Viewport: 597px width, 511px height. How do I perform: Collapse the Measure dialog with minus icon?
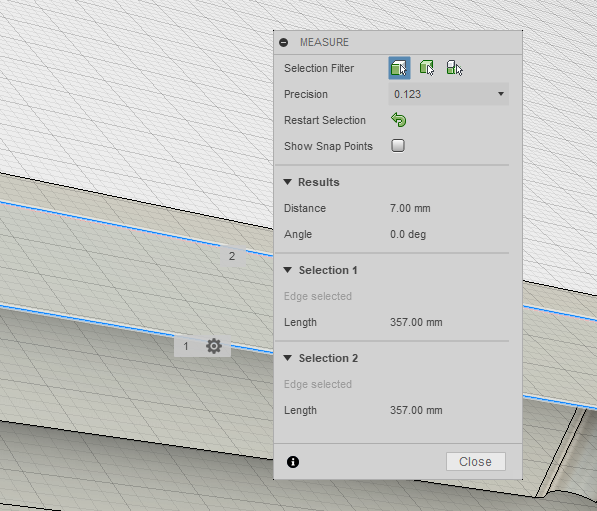[x=284, y=42]
